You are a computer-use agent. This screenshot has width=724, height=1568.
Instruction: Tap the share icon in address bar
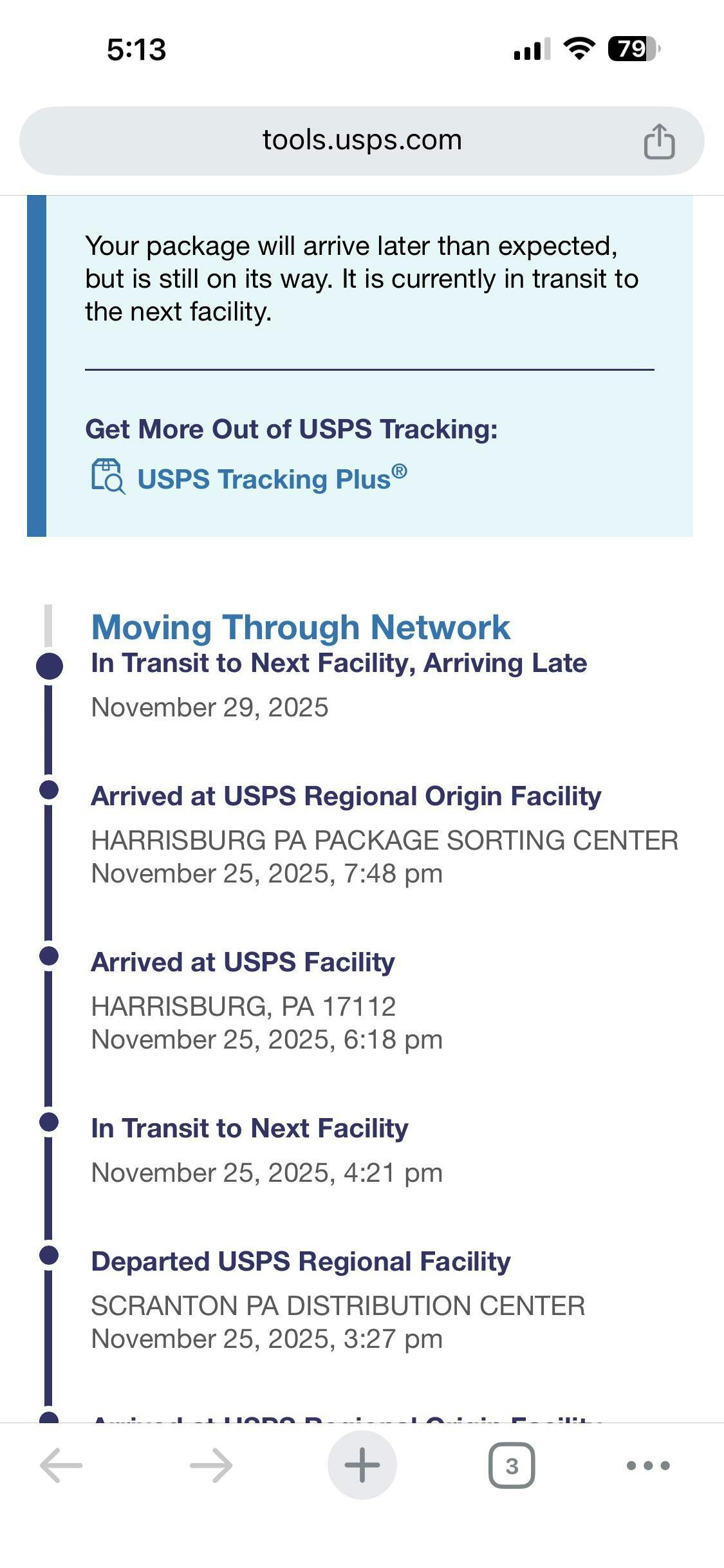659,141
